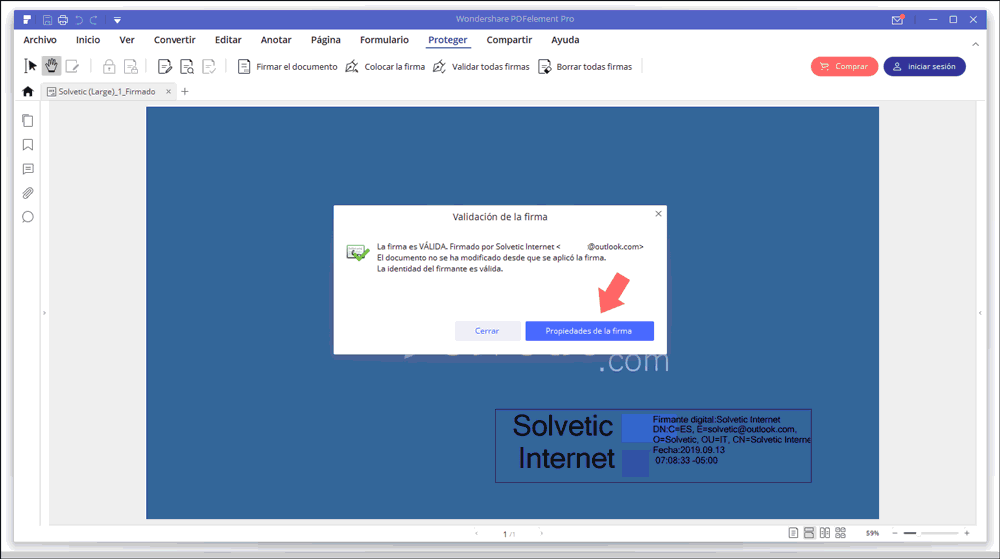1000x559 pixels.
Task: Open the password lock icon
Action: click(x=109, y=66)
